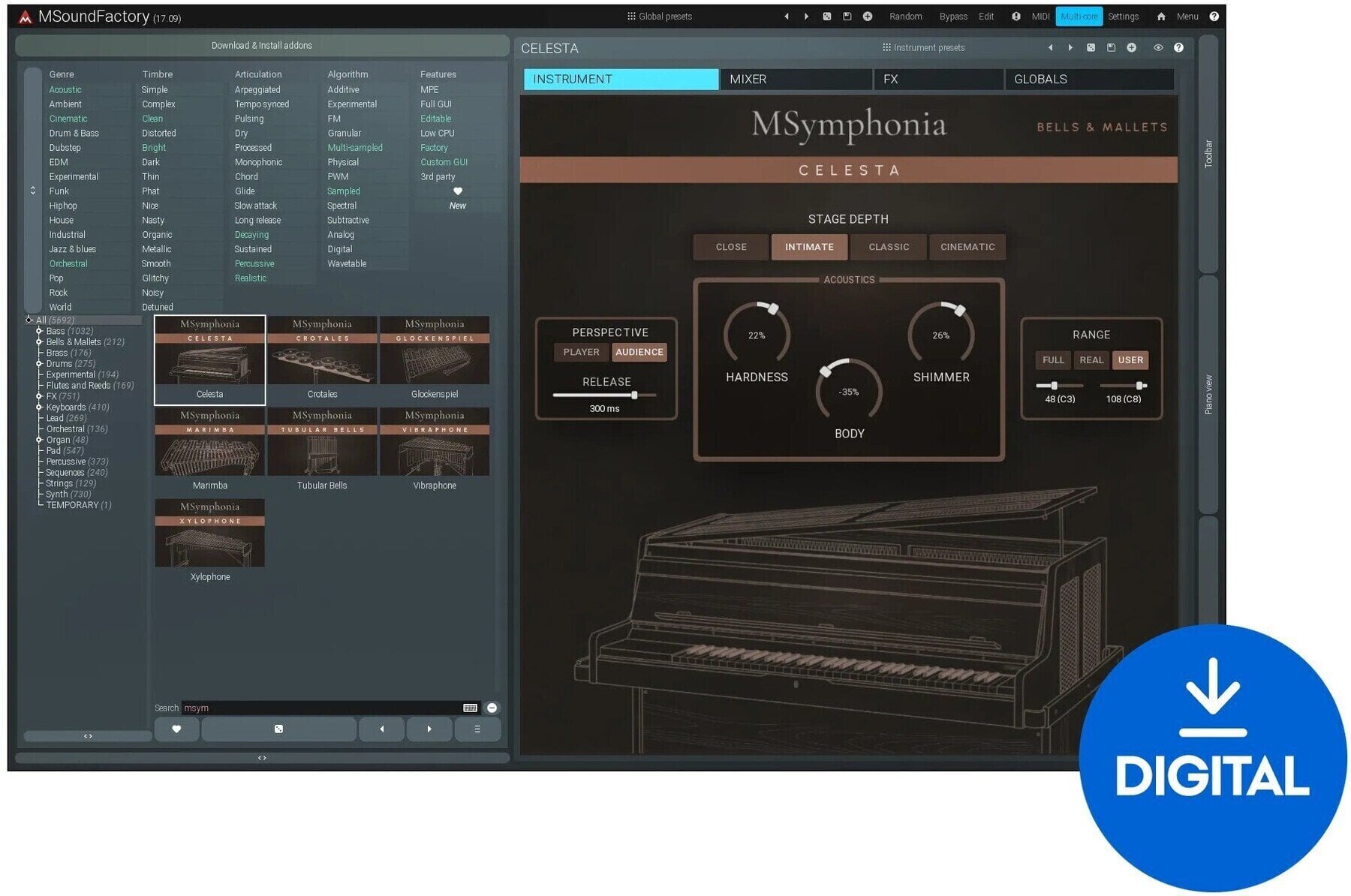This screenshot has height=896, width=1351.
Task: Add an instrument preset with the plus icon
Action: pyautogui.click(x=1131, y=48)
